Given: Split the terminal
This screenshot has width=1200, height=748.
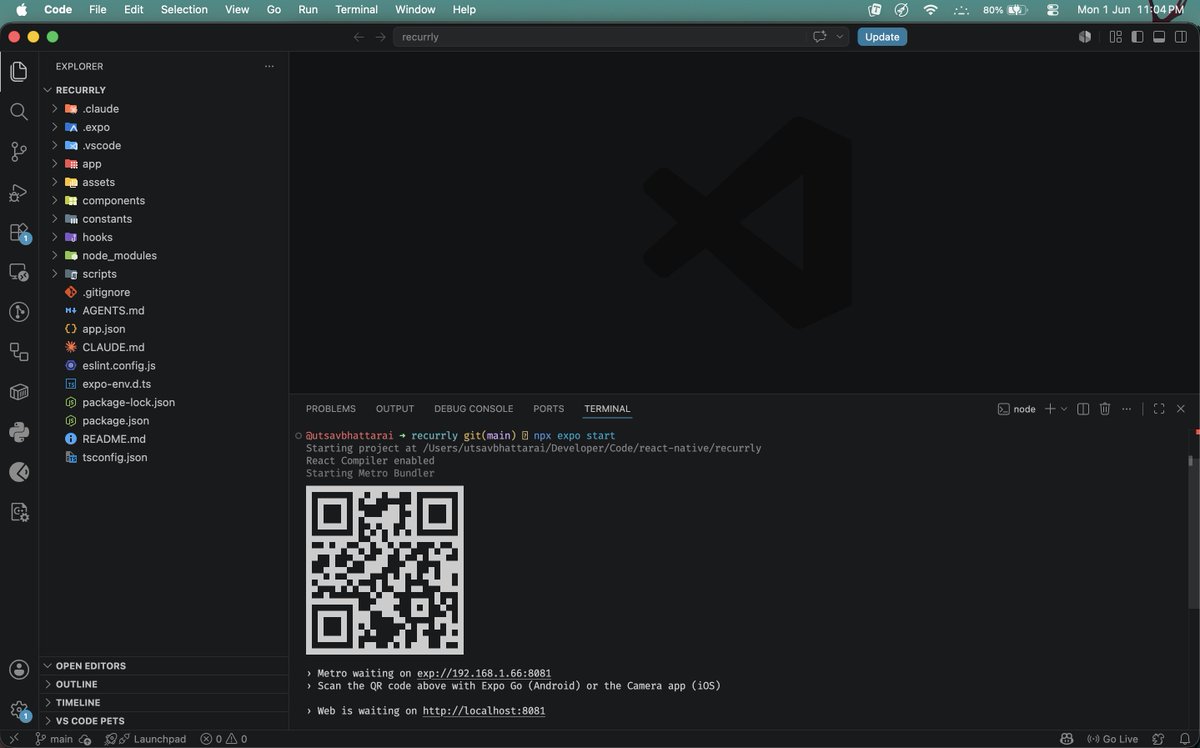Looking at the screenshot, I should point(1083,409).
